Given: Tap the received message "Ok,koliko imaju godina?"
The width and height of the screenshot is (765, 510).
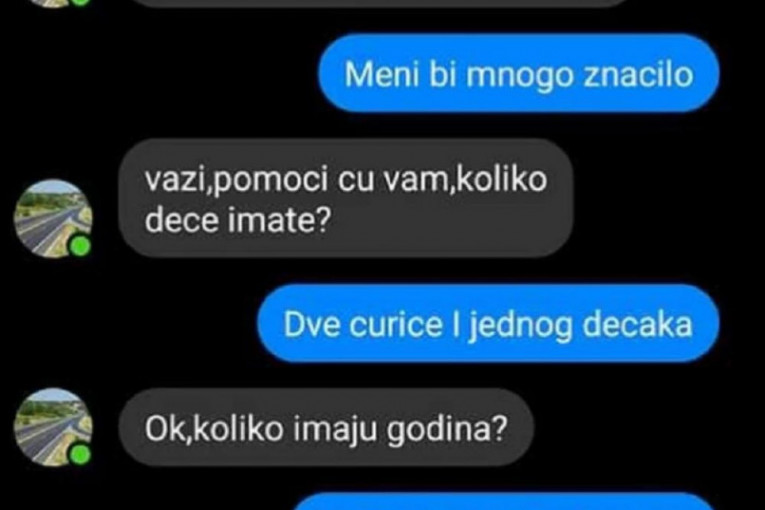Looking at the screenshot, I should pos(326,427).
